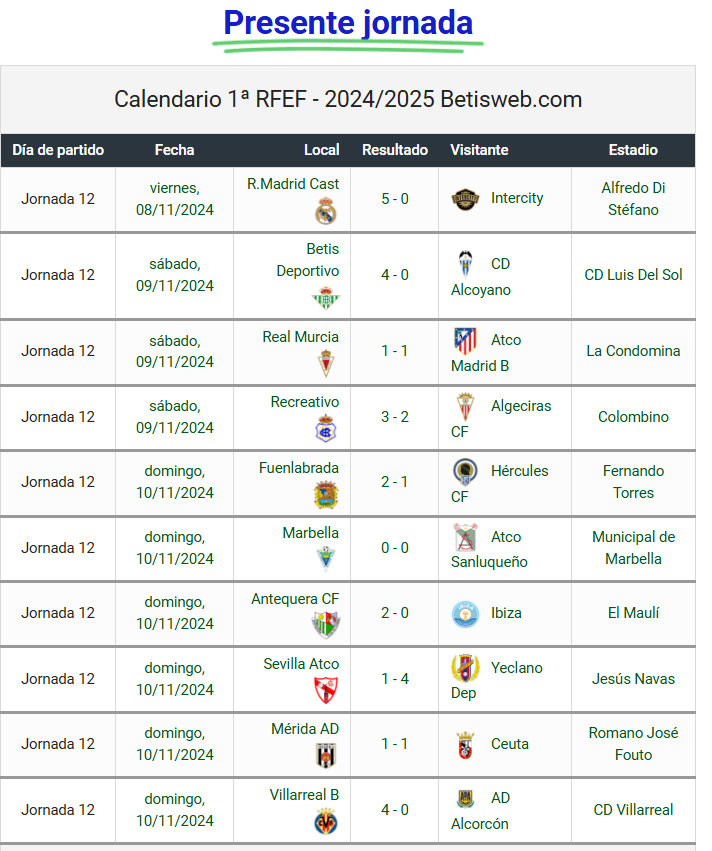
Task: Click the Sevilla Atco crest
Action: coord(326,690)
